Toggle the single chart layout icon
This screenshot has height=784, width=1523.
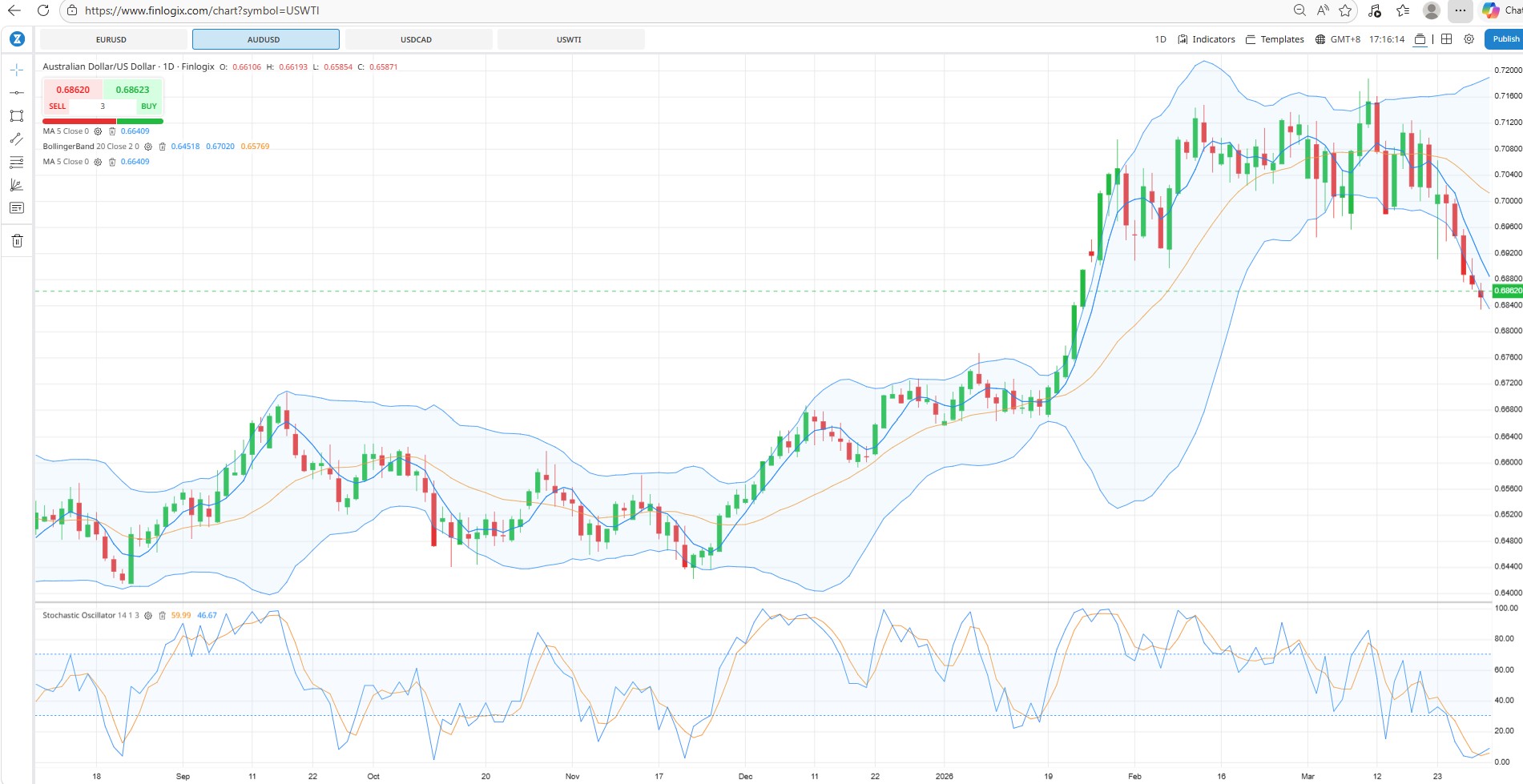pyautogui.click(x=1420, y=39)
